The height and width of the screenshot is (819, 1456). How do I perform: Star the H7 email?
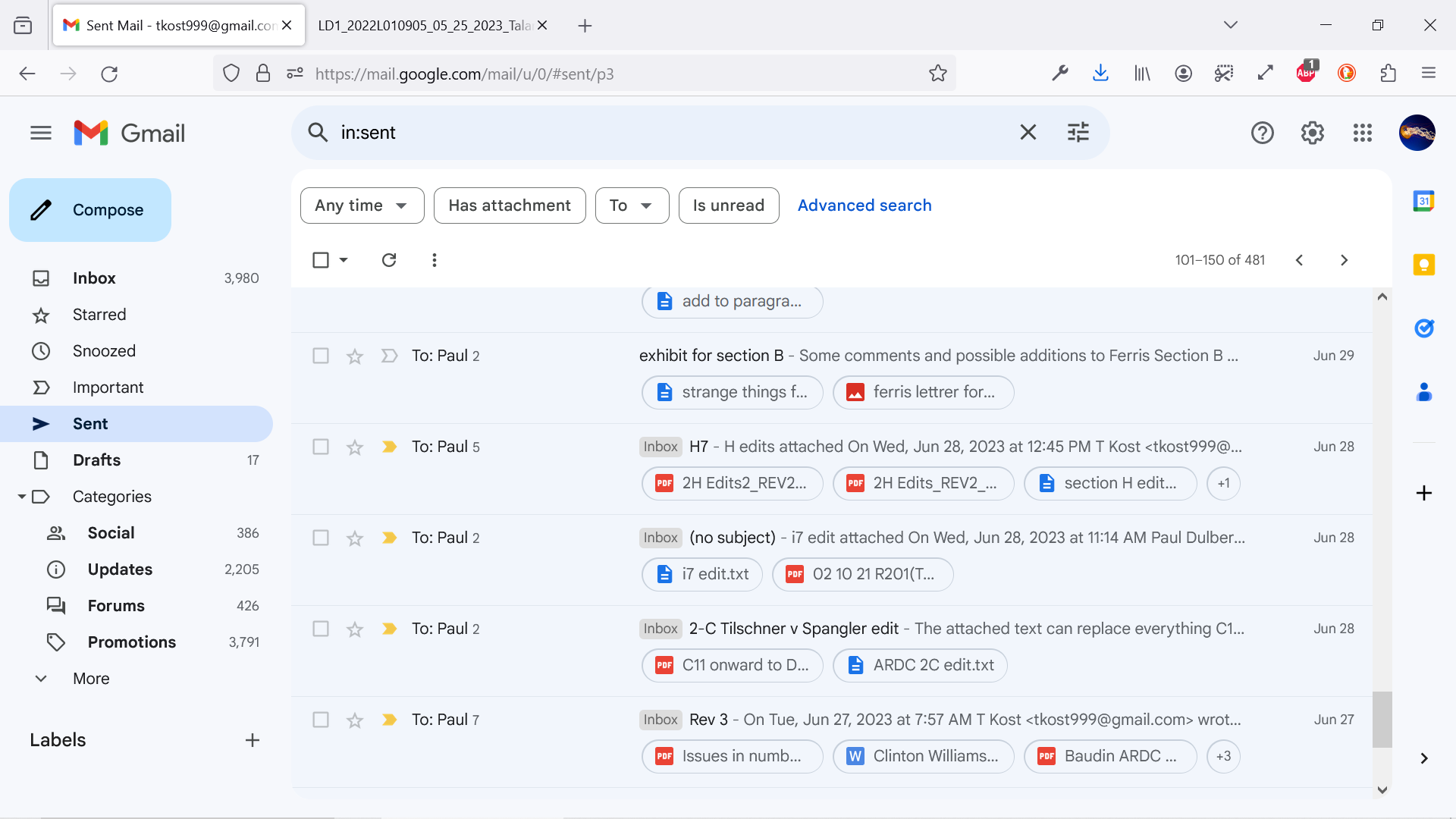click(354, 447)
